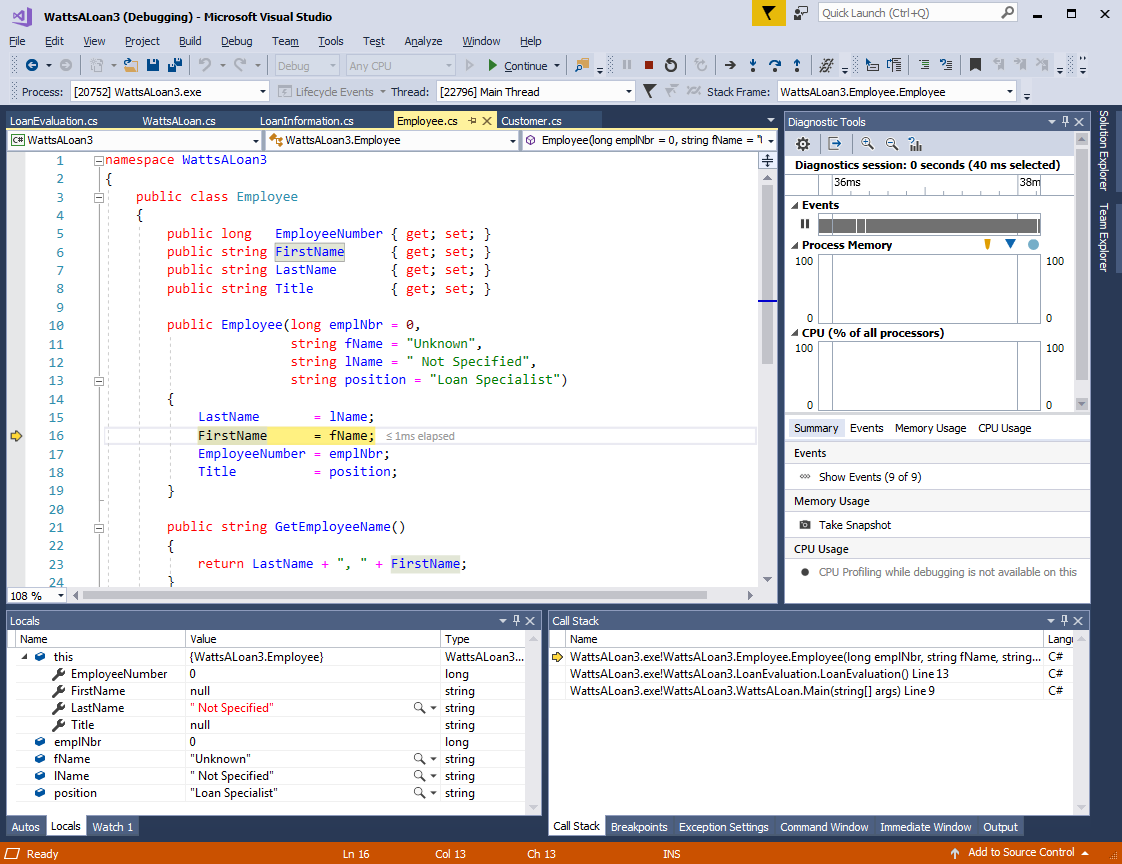Click the Navigate Backward arrow icon
The width and height of the screenshot is (1122, 864).
pos(31,65)
